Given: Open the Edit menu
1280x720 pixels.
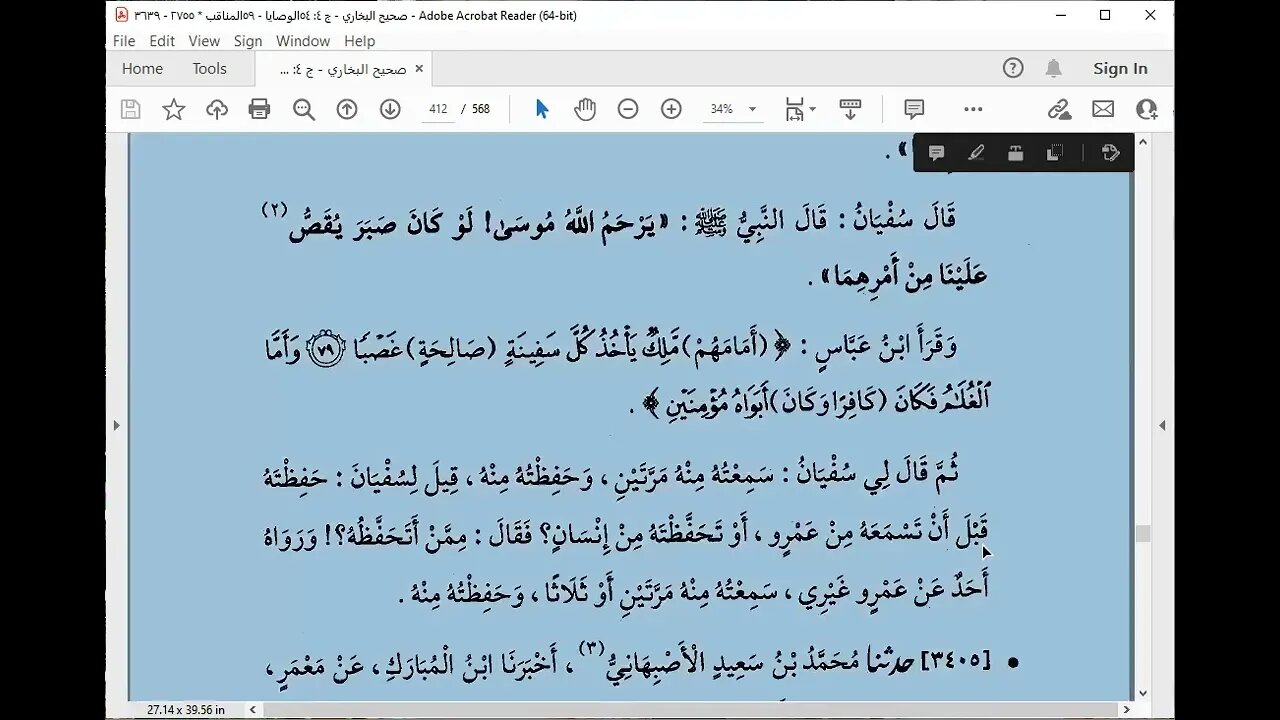Looking at the screenshot, I should [162, 41].
